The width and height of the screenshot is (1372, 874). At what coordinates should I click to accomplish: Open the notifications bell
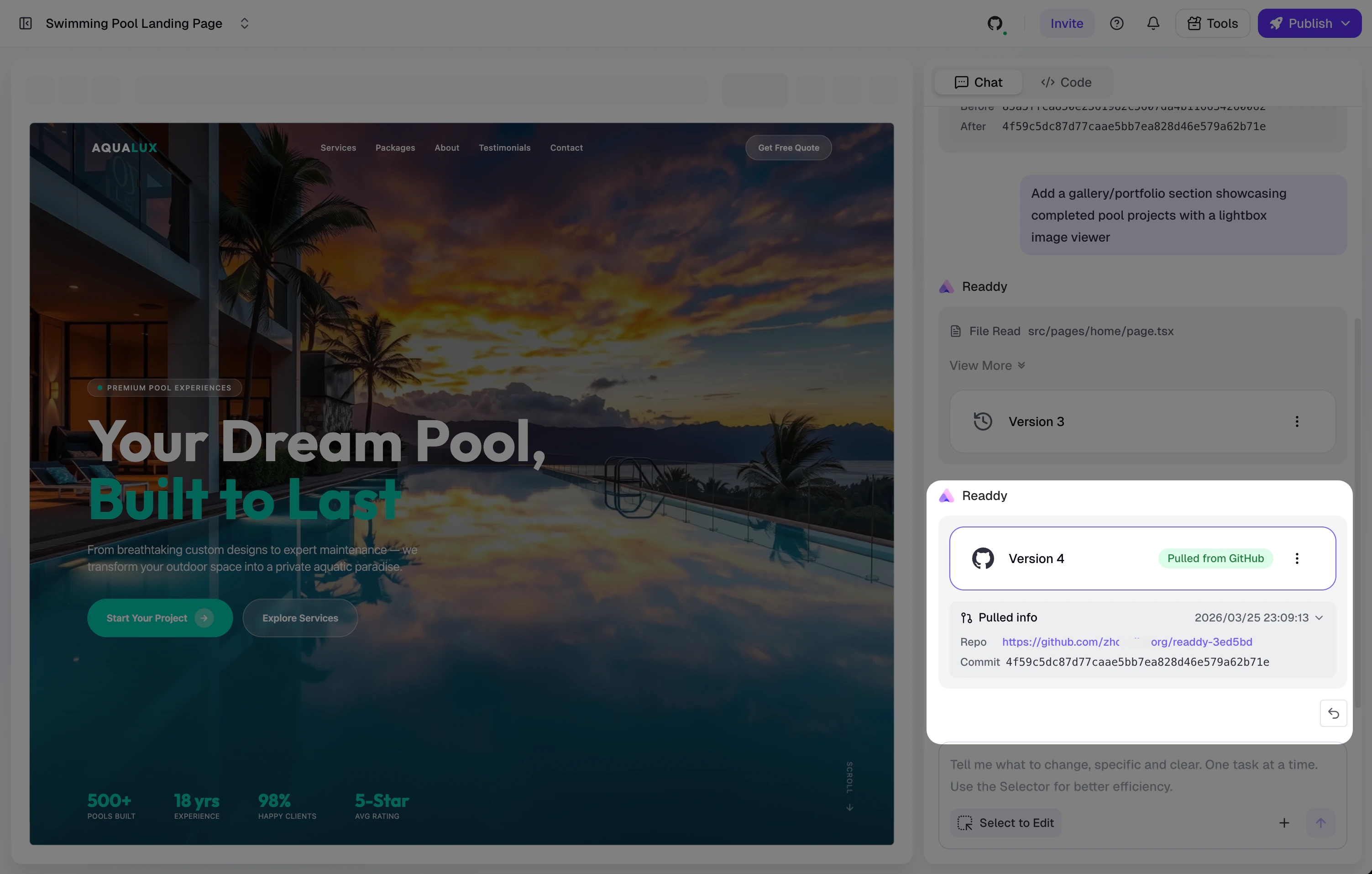tap(1152, 23)
